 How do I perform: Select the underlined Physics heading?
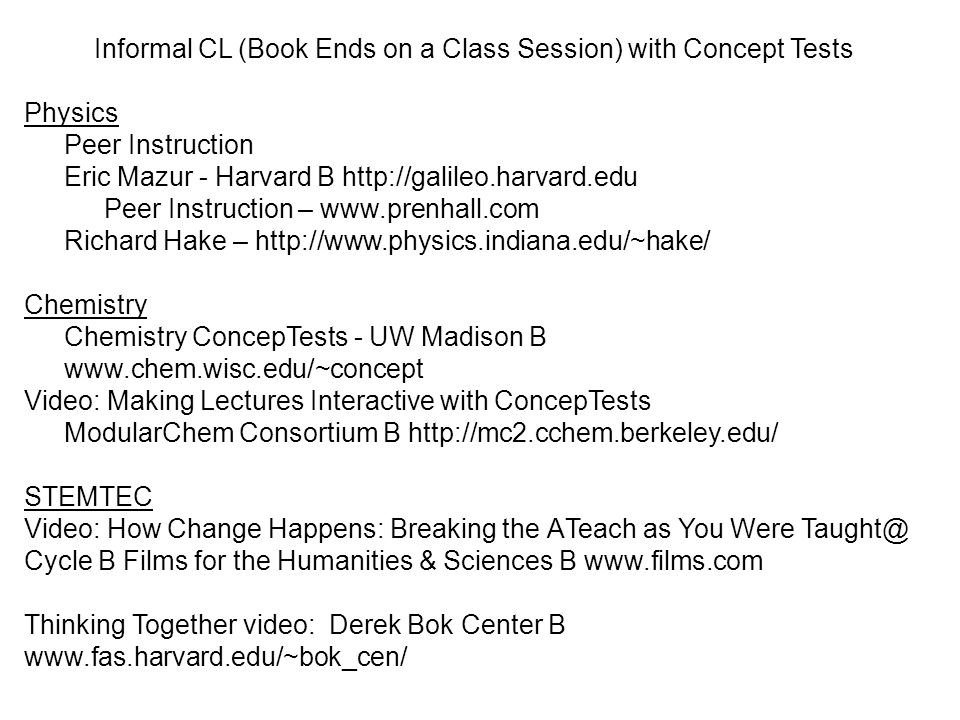pos(71,113)
